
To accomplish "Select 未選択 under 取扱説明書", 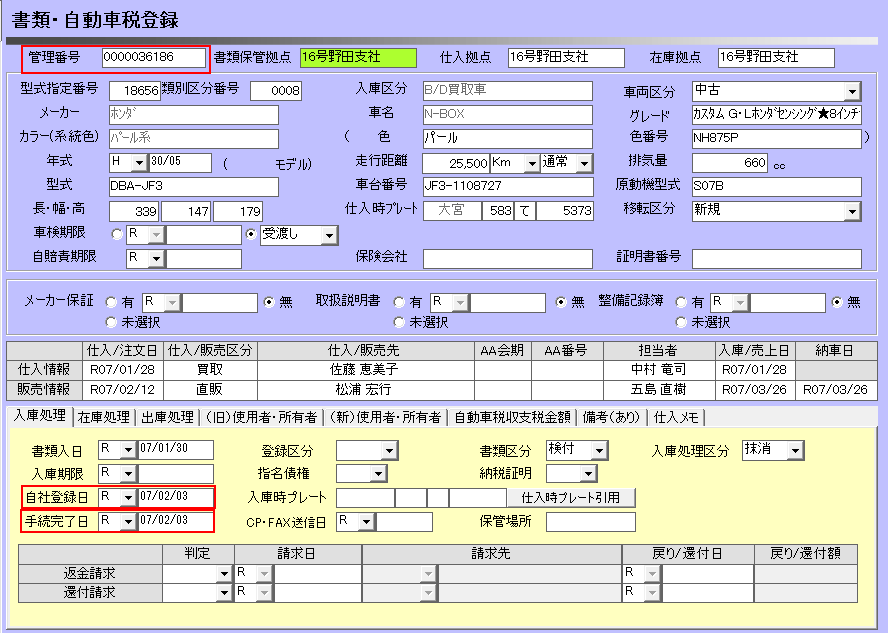I will click(x=399, y=322).
